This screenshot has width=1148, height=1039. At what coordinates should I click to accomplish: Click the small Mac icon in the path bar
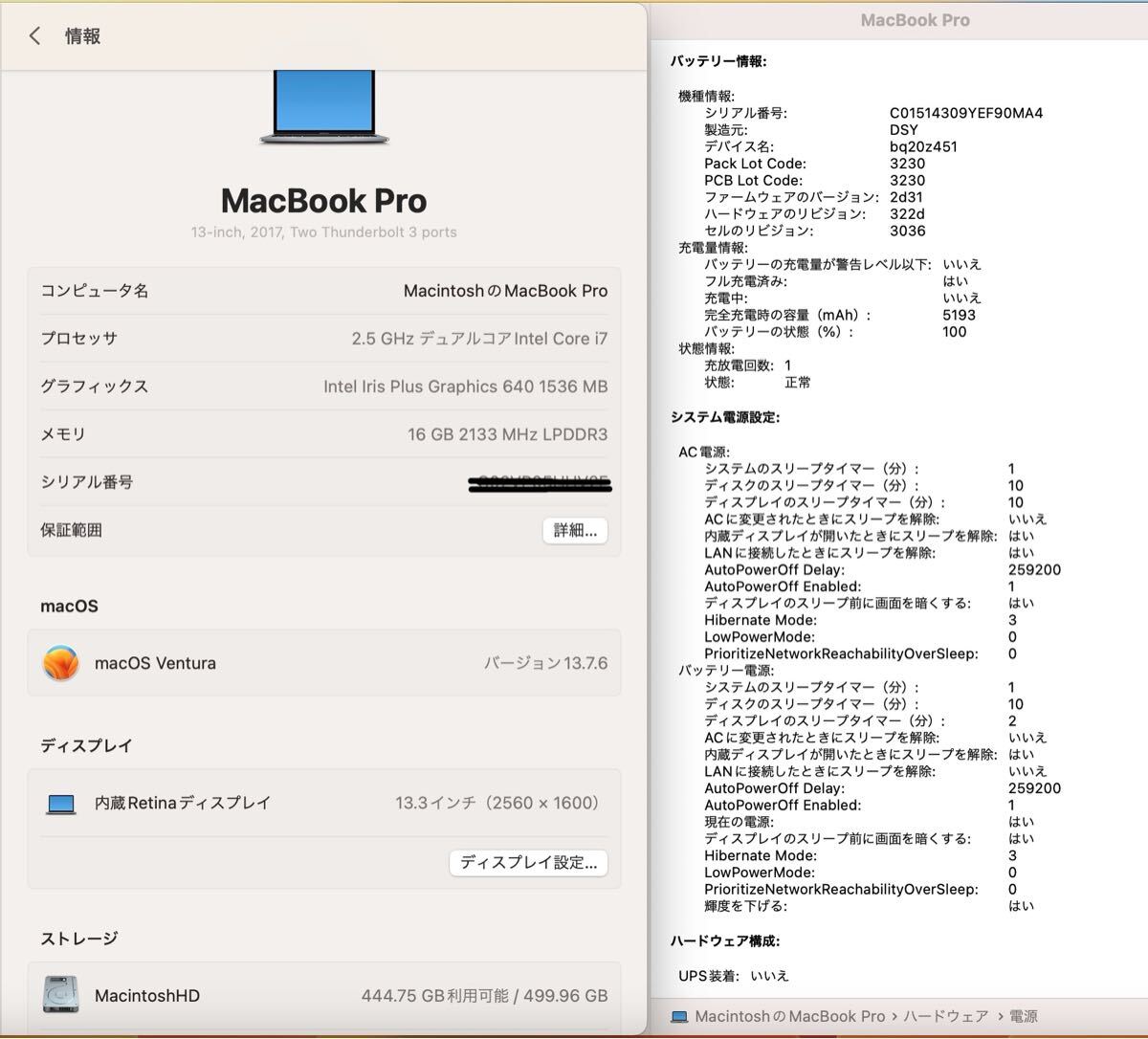click(x=679, y=1017)
